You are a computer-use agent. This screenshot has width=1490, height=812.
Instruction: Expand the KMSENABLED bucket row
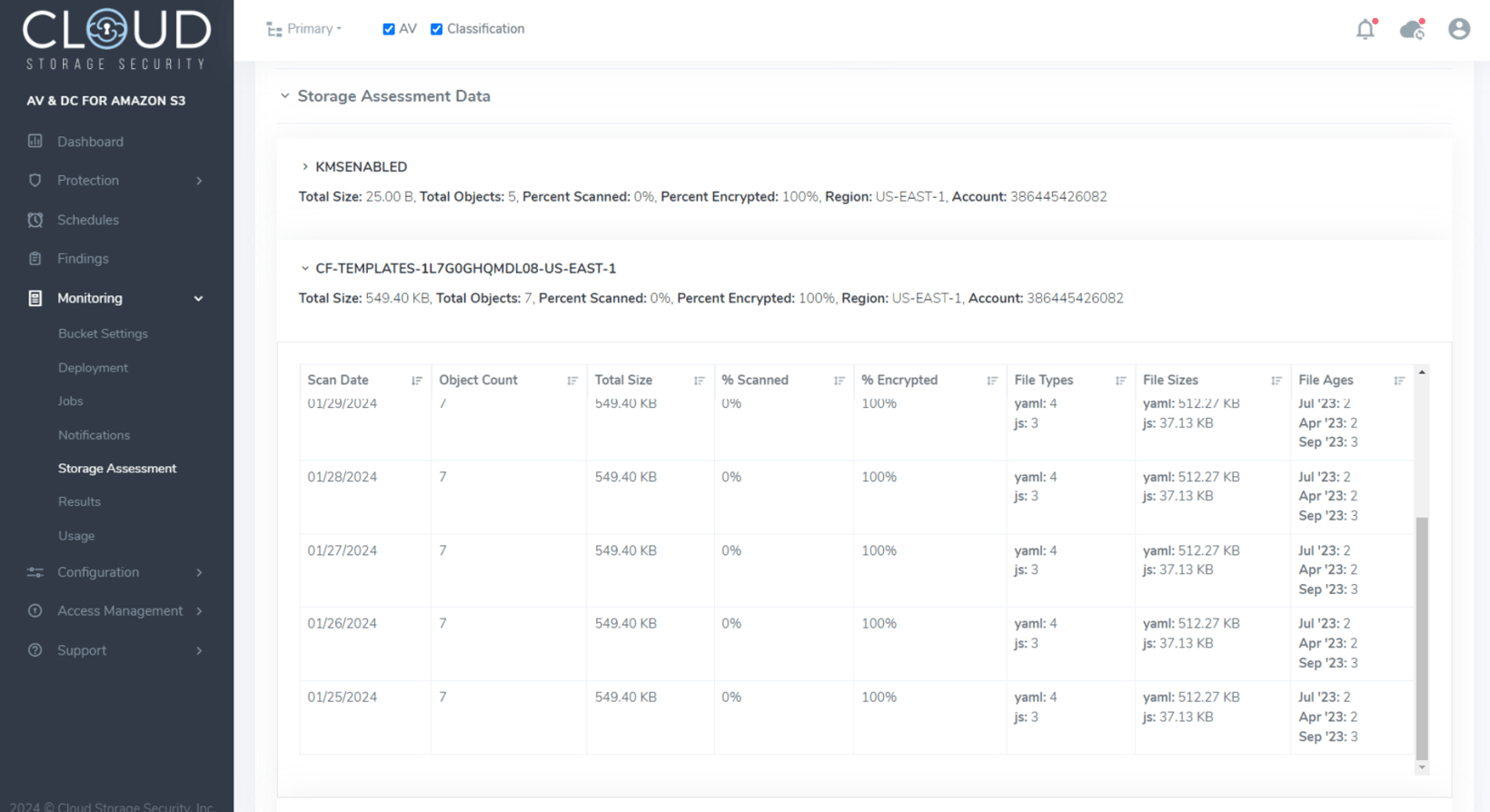(x=304, y=167)
